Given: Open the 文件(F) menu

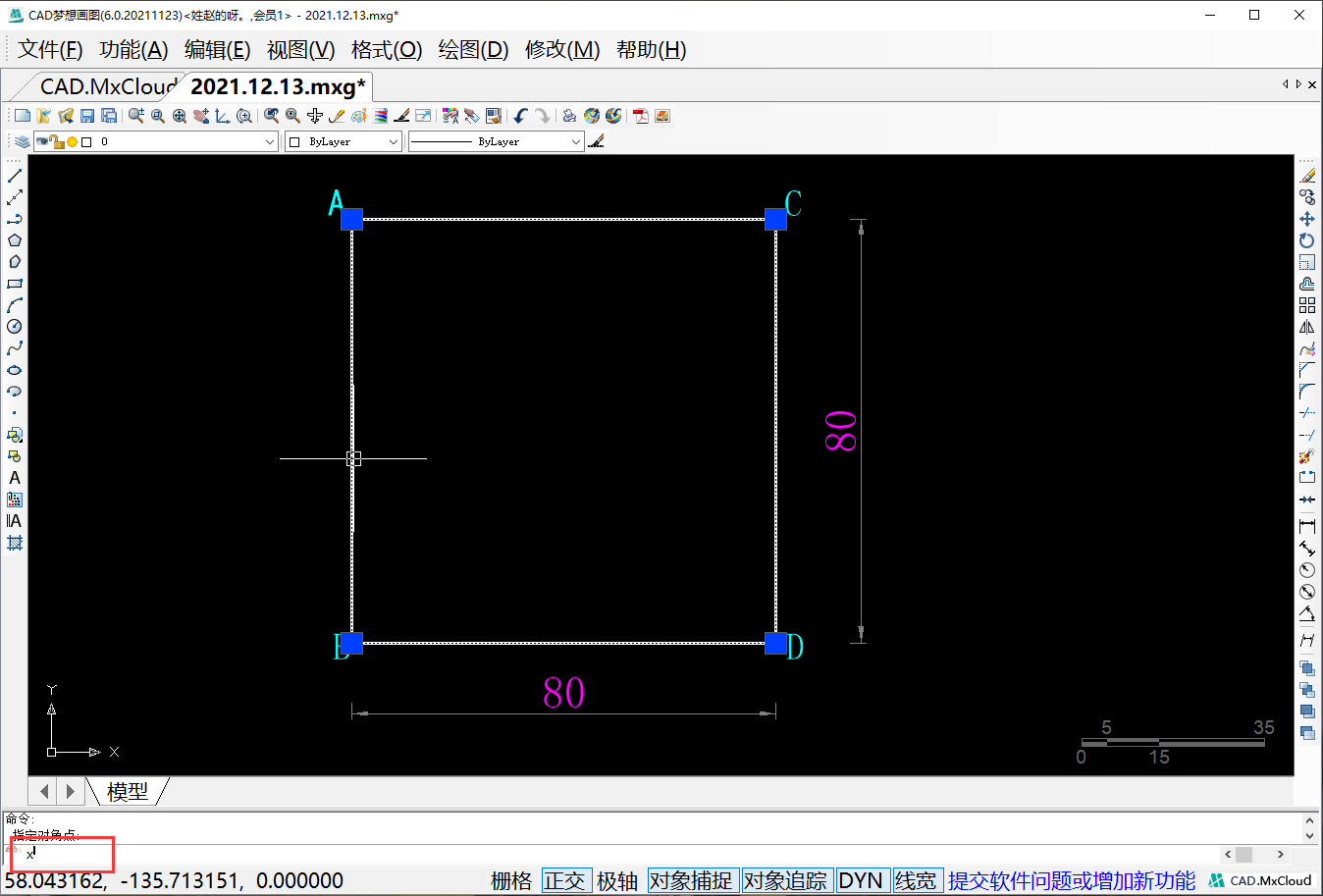Looking at the screenshot, I should coord(50,49).
